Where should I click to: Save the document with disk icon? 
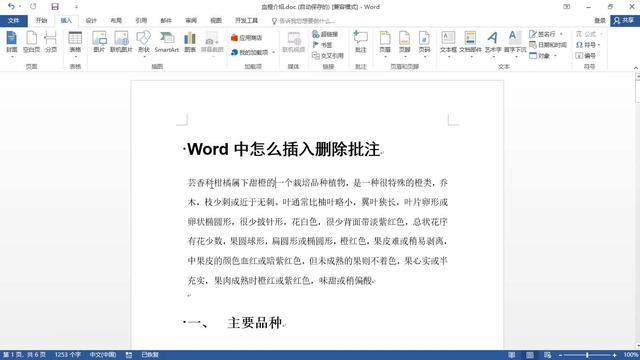pyautogui.click(x=55, y=7)
